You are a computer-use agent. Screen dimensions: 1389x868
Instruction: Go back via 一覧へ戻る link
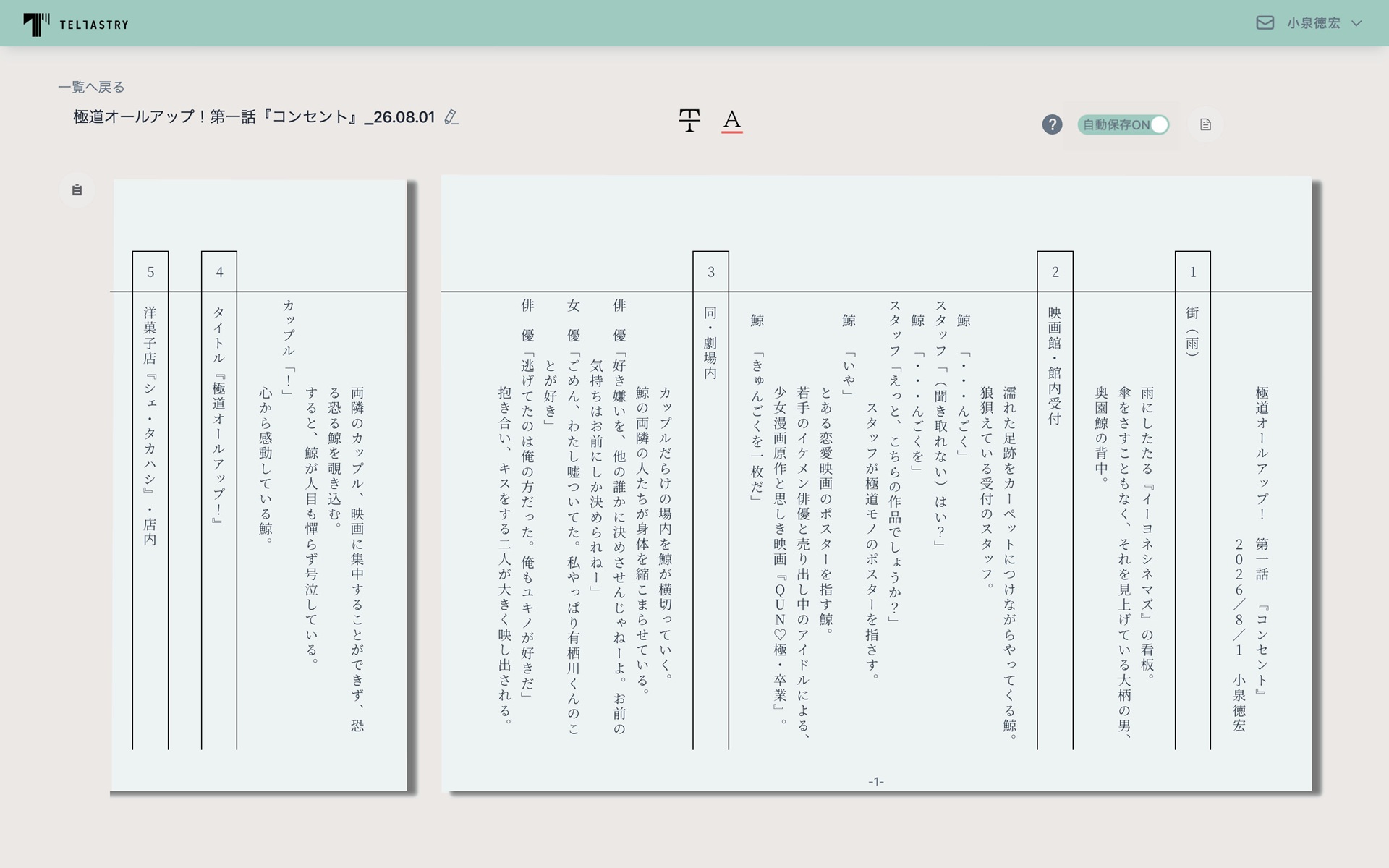(91, 87)
